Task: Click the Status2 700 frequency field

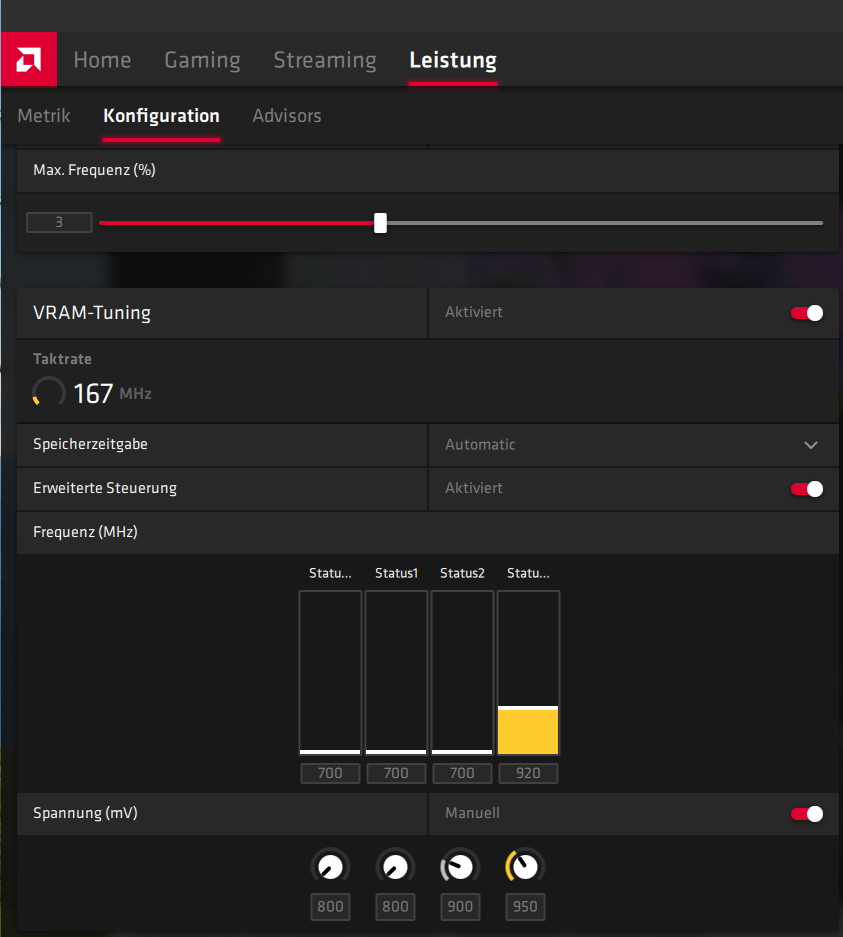Action: (462, 773)
